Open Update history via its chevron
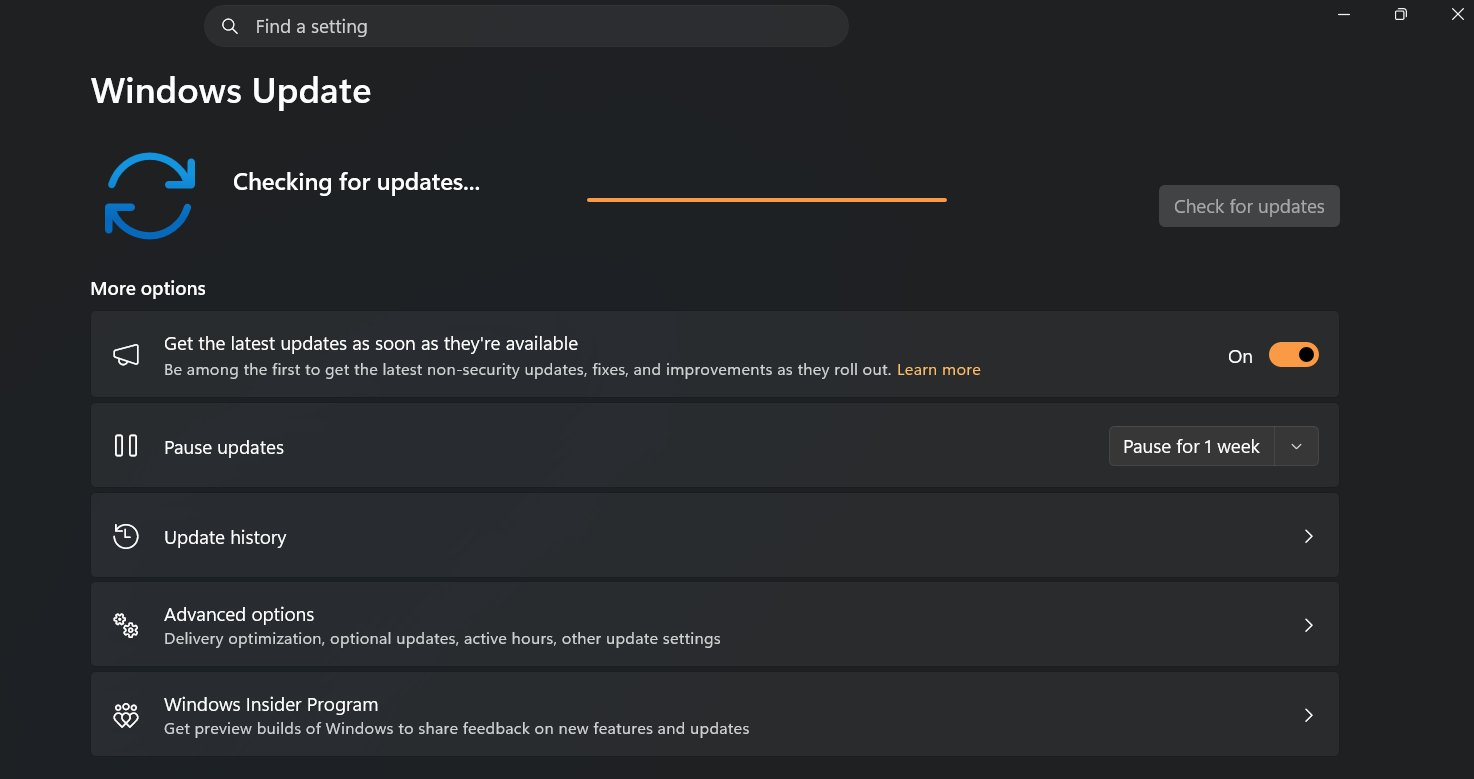Viewport: 1474px width, 779px height. (x=1308, y=536)
